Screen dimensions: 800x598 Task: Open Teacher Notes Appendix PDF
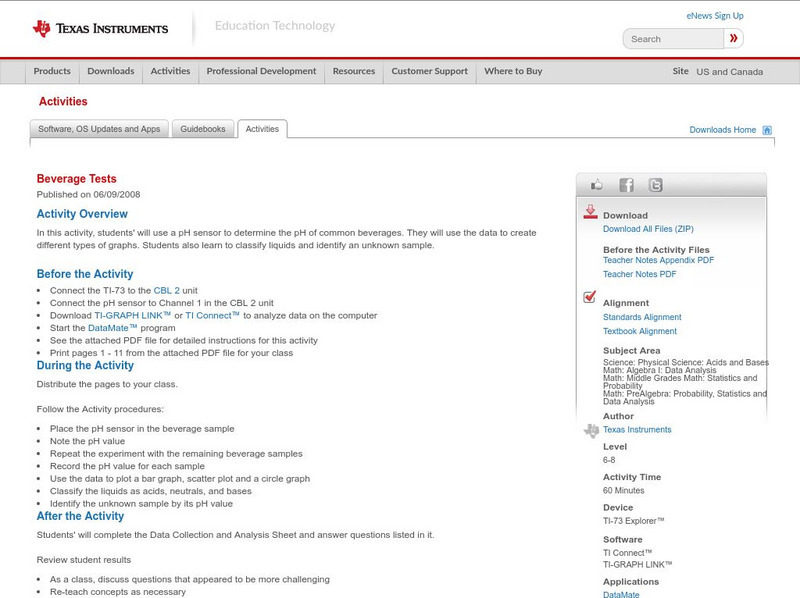point(658,260)
